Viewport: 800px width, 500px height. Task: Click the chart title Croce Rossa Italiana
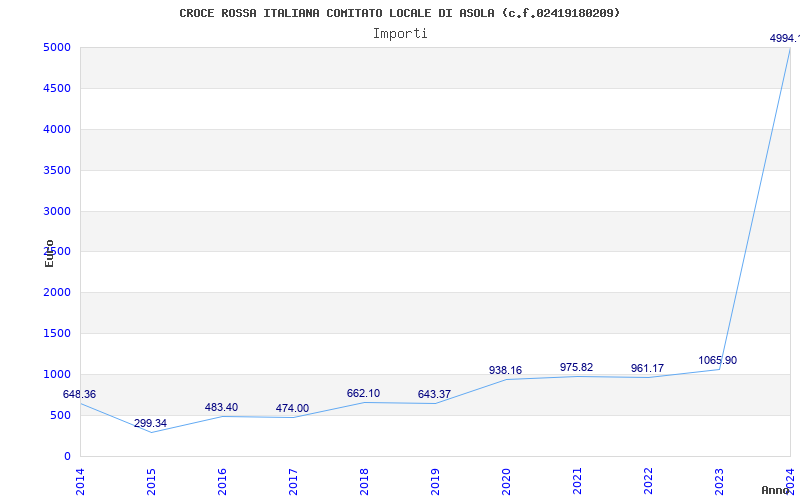399,13
